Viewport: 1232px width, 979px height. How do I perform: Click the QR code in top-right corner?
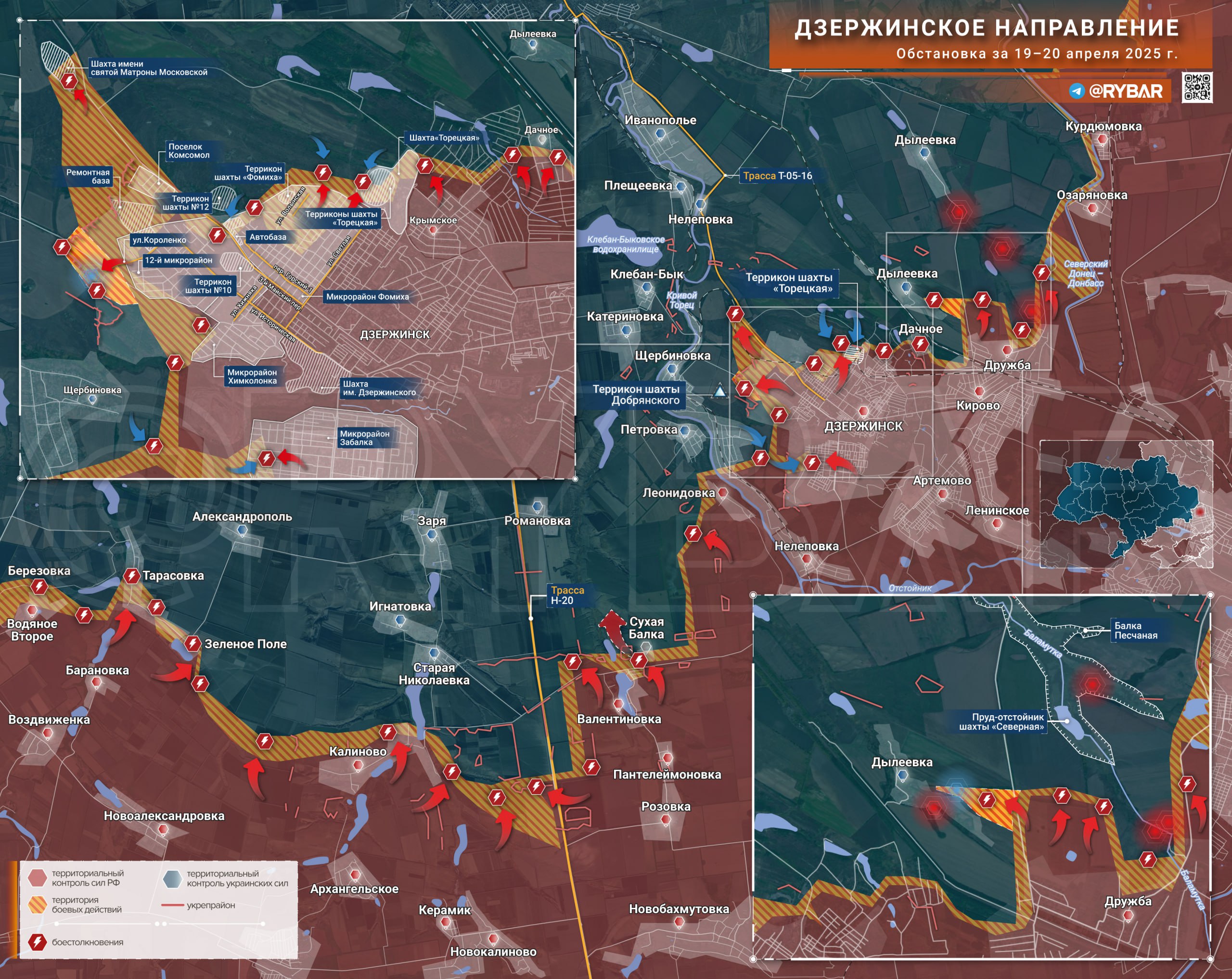click(x=1196, y=88)
